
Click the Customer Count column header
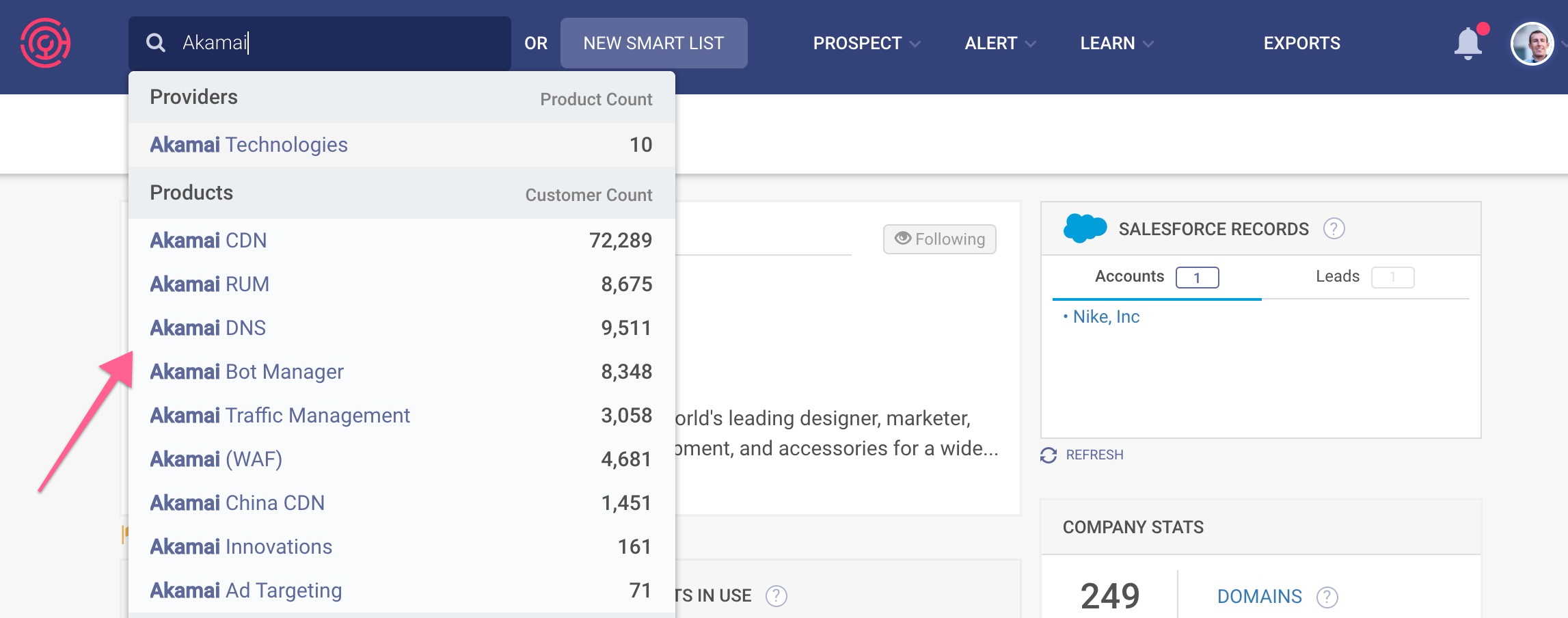(x=589, y=196)
